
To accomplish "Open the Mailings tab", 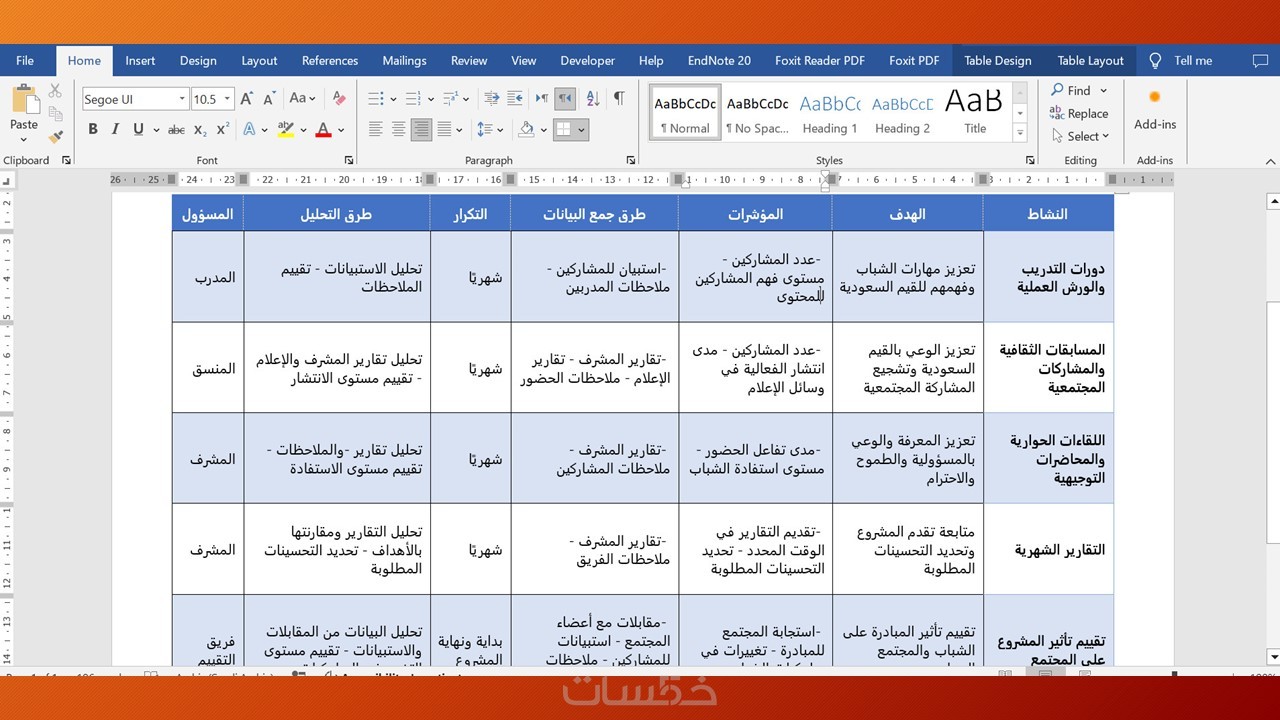I will (405, 61).
